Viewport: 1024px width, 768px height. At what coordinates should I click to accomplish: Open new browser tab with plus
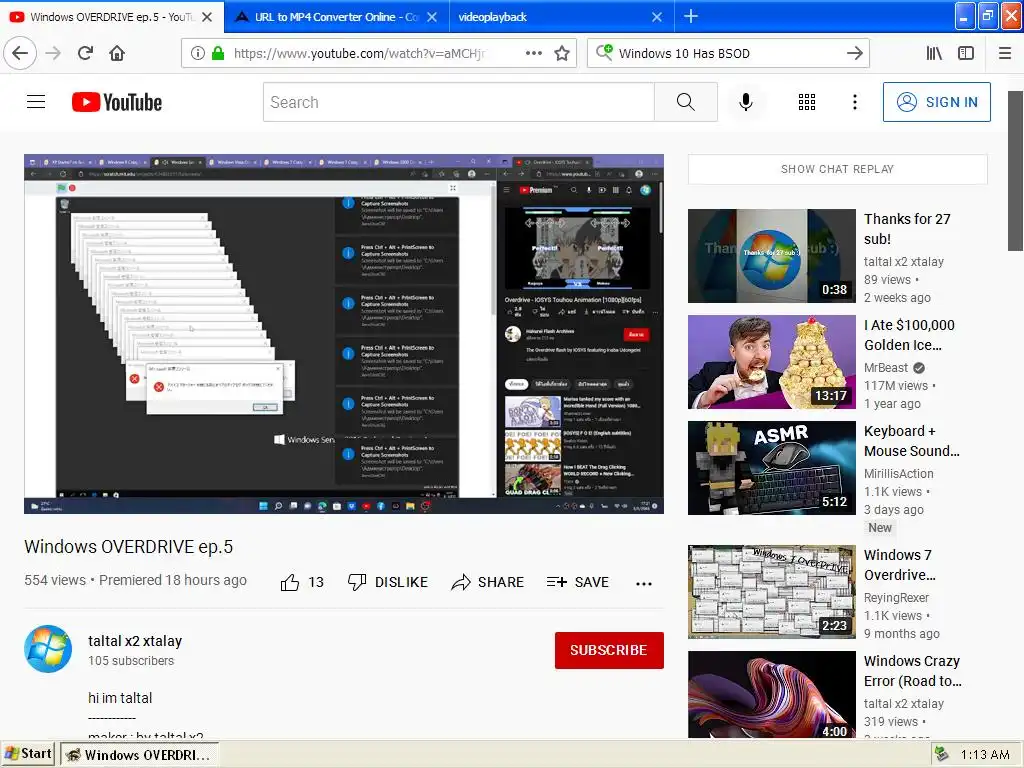(691, 16)
